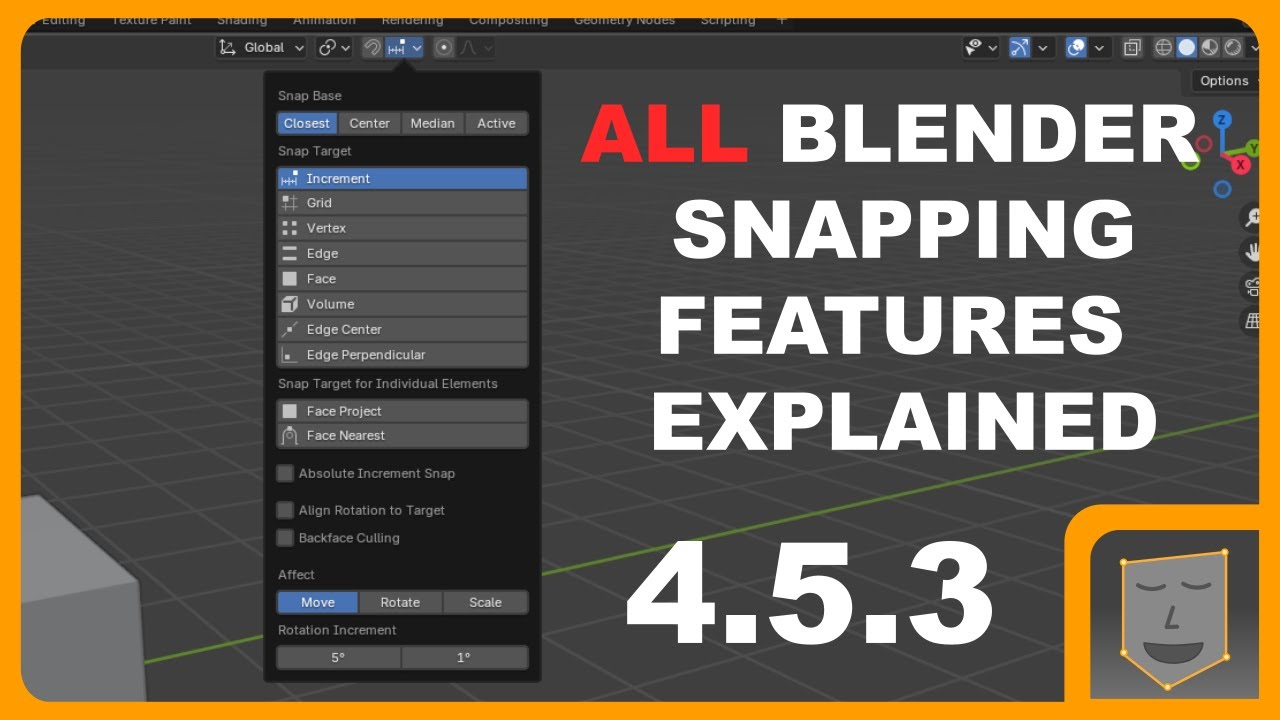The width and height of the screenshot is (1280, 720).
Task: Click the pan hand viewport icon
Action: (x=1252, y=252)
